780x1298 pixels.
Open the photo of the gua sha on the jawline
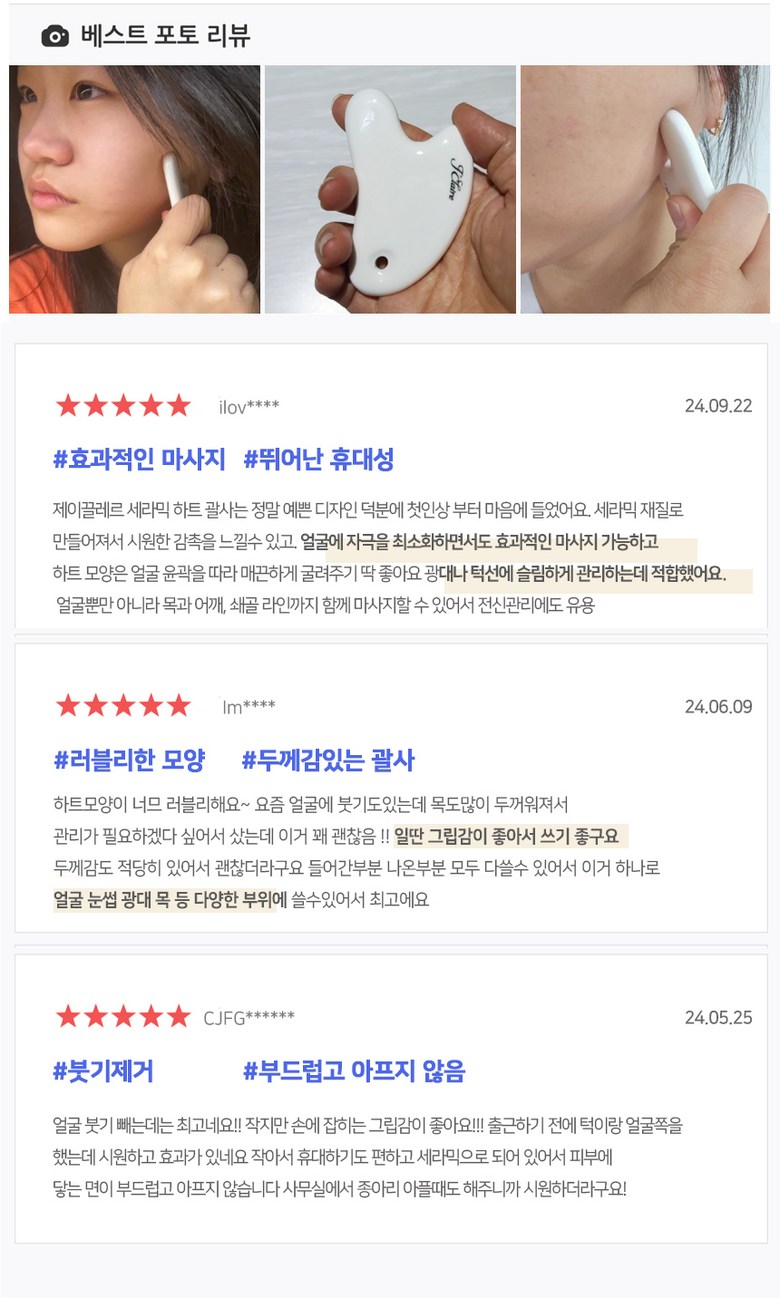tap(646, 189)
